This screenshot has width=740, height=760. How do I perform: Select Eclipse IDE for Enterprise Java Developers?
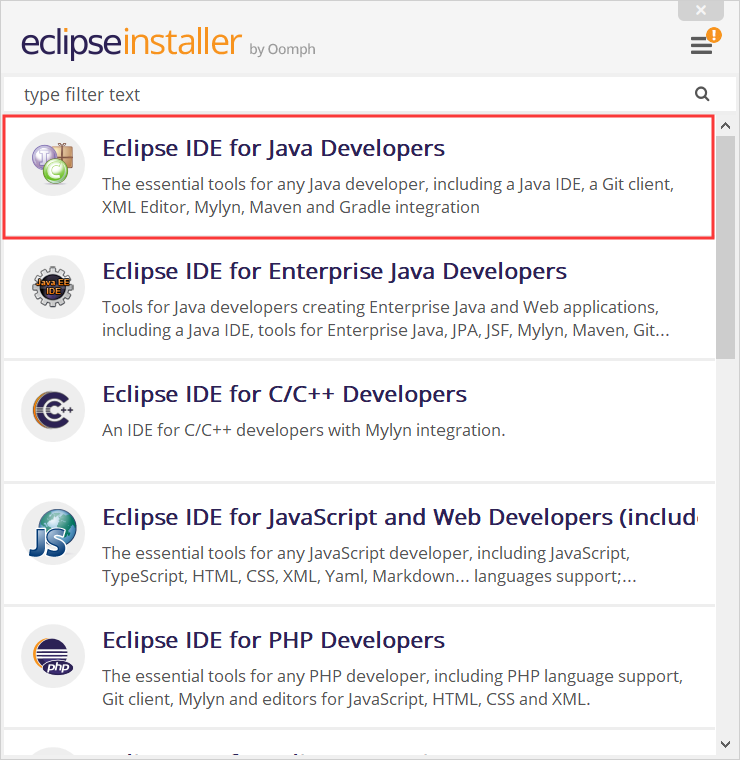click(x=359, y=300)
